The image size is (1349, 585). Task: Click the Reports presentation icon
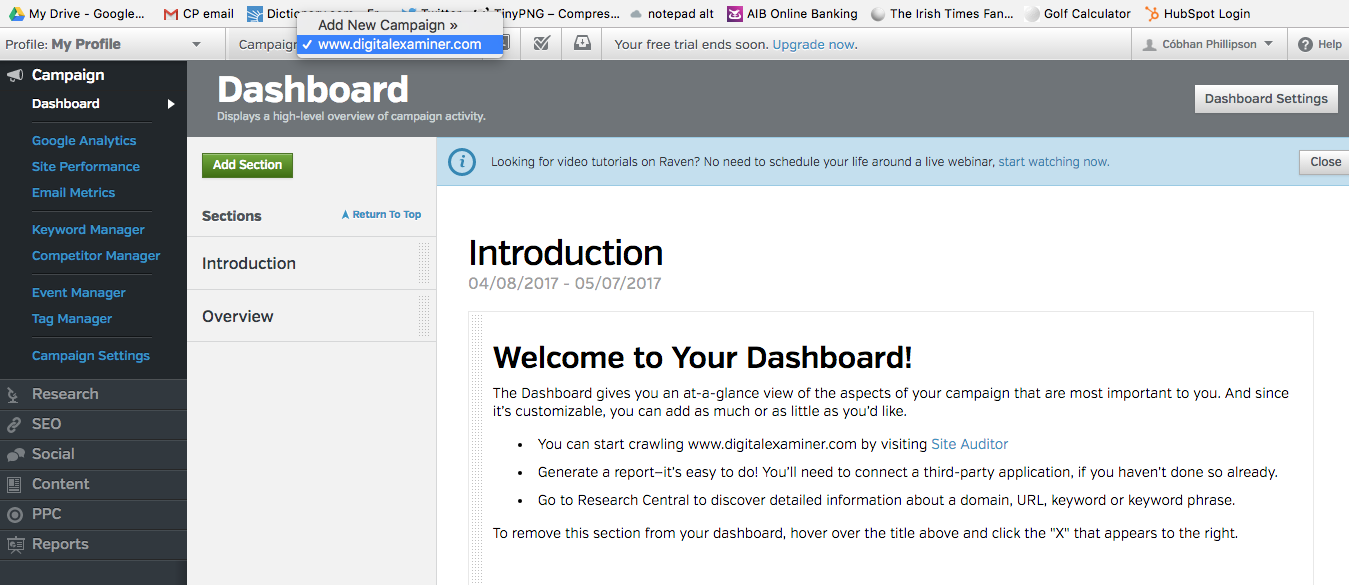tap(15, 545)
